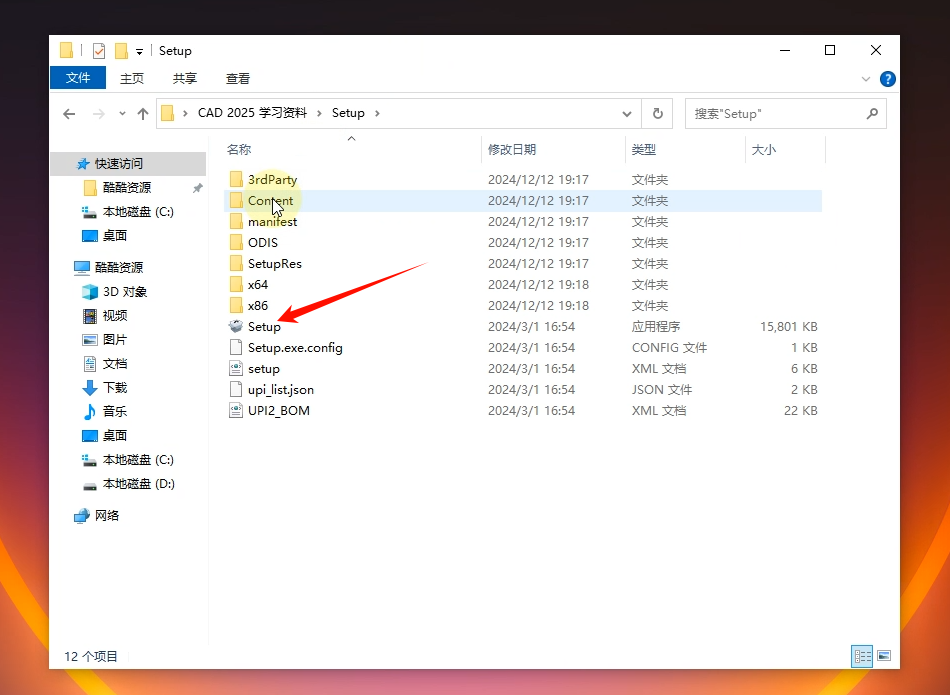Image resolution: width=950 pixels, height=695 pixels.
Task: Click the Setup application icon
Action: 236,327
